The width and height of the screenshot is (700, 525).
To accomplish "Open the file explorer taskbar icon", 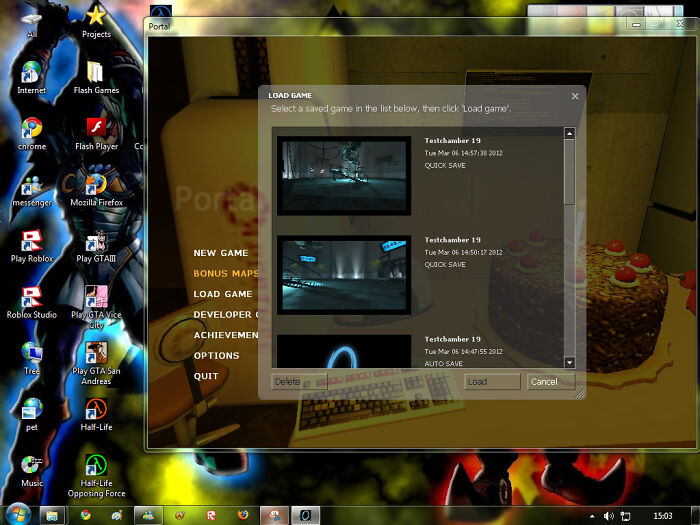I will pos(52,516).
